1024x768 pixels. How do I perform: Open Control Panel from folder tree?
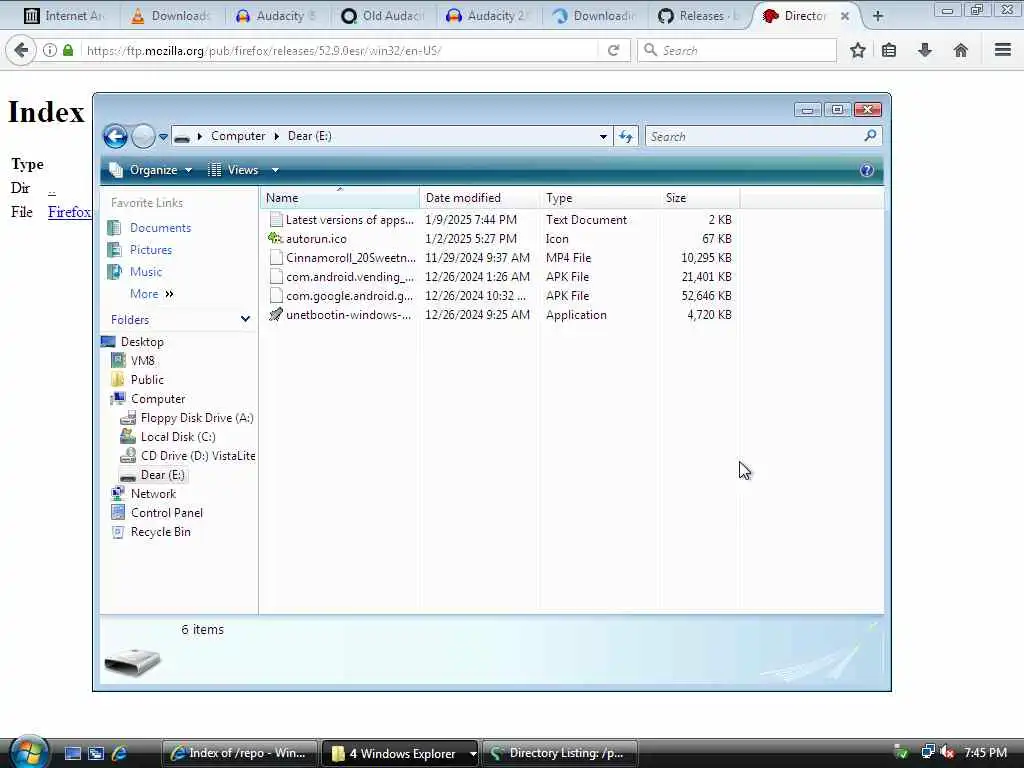[167, 513]
